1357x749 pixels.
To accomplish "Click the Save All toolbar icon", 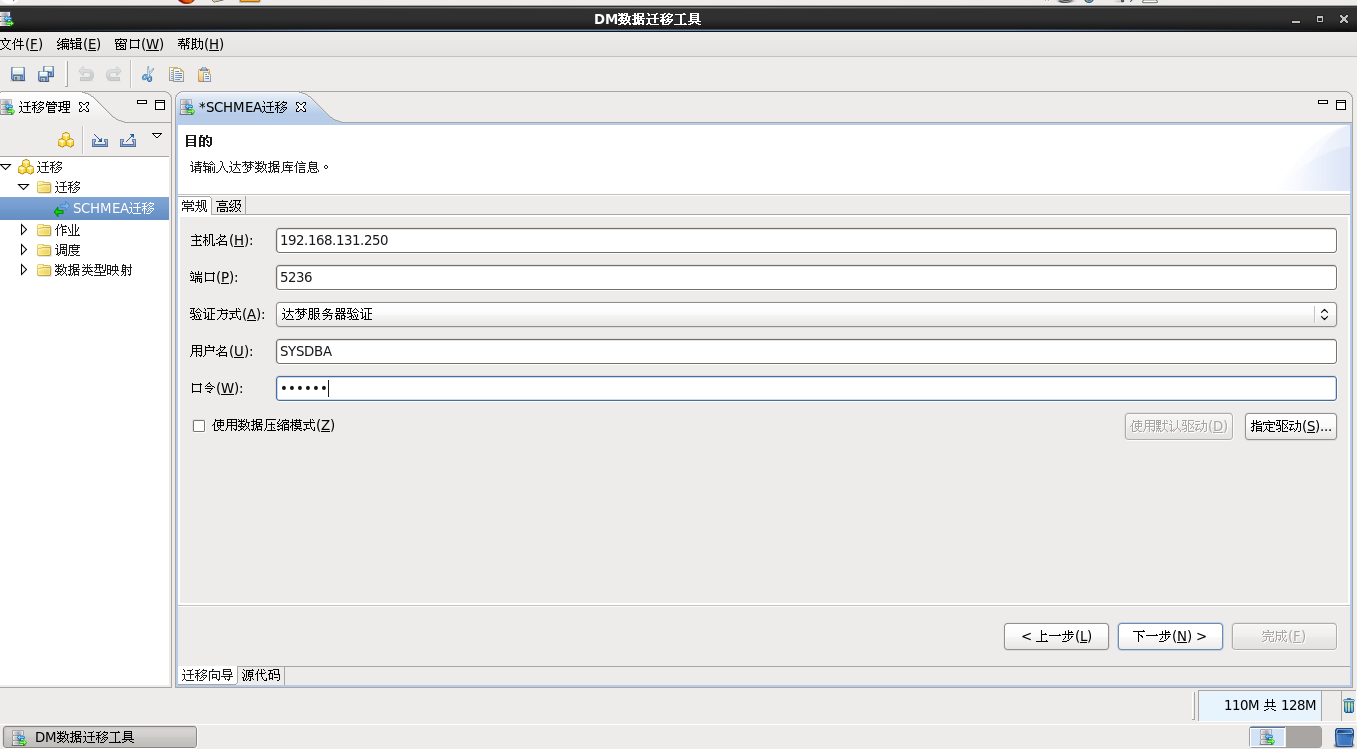I will 46,74.
